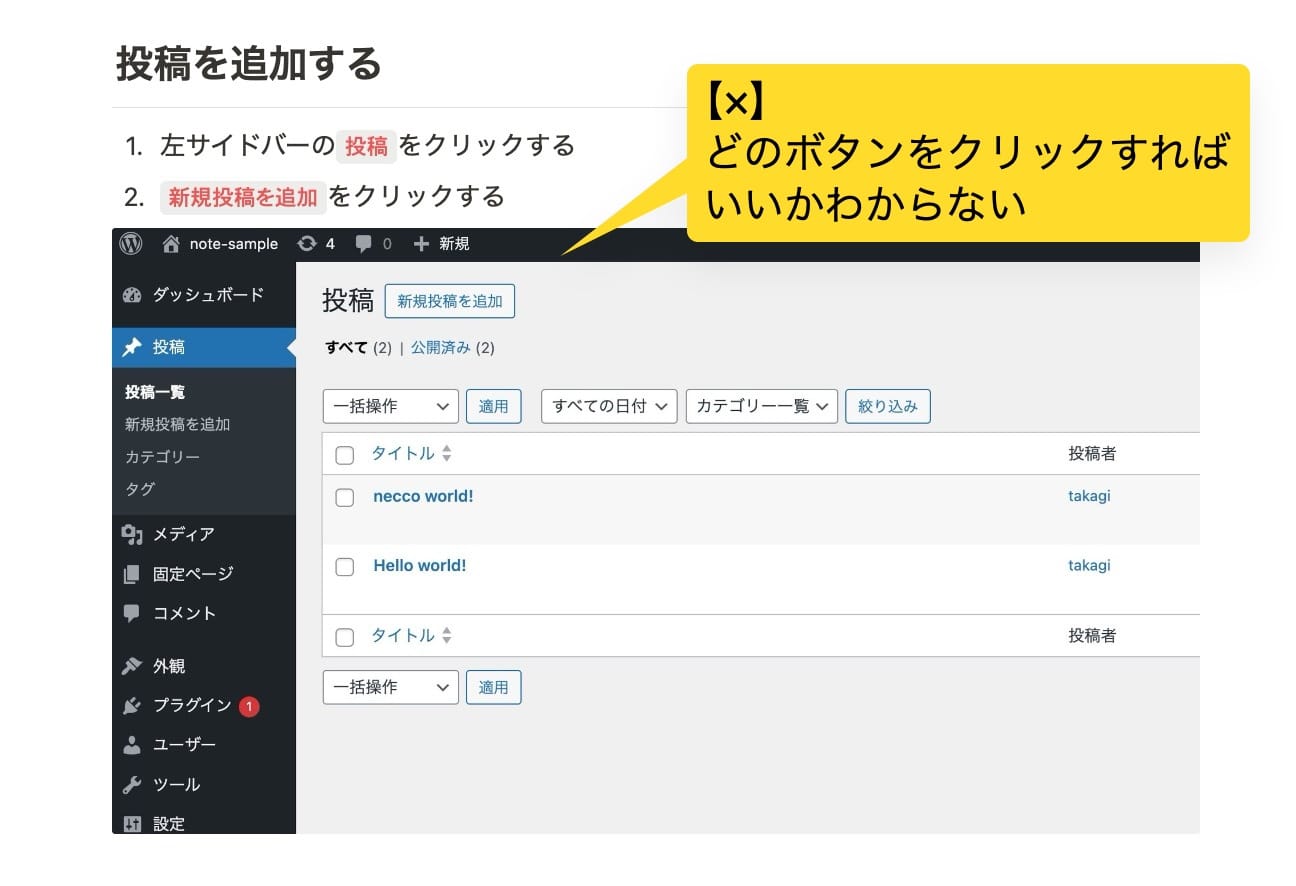
Task: Click 新規投稿を追加 button beside 投稿 heading
Action: point(450,301)
